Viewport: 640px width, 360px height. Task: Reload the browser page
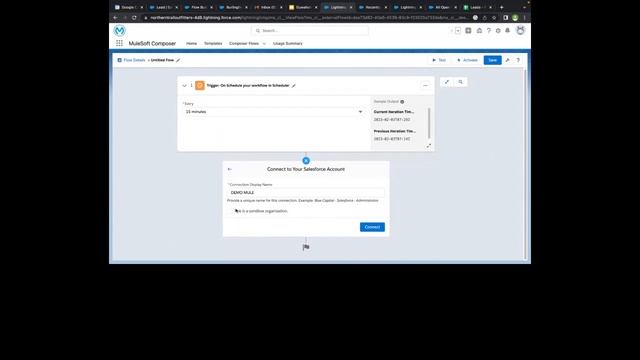(134, 18)
